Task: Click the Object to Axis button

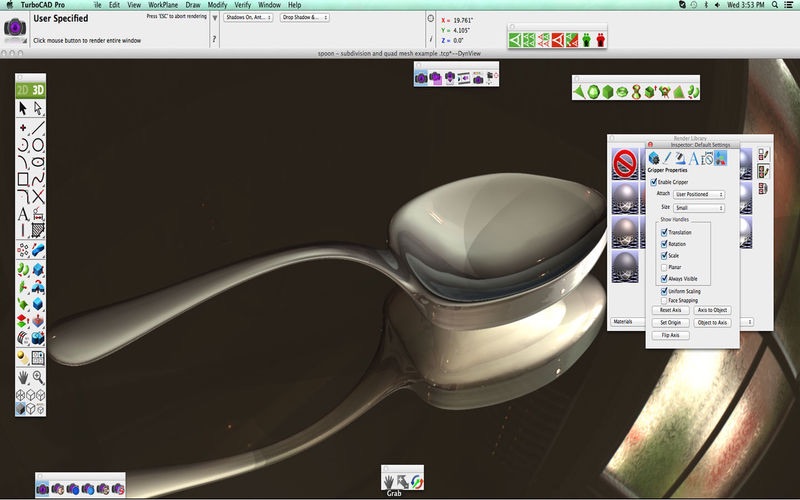Action: point(712,323)
